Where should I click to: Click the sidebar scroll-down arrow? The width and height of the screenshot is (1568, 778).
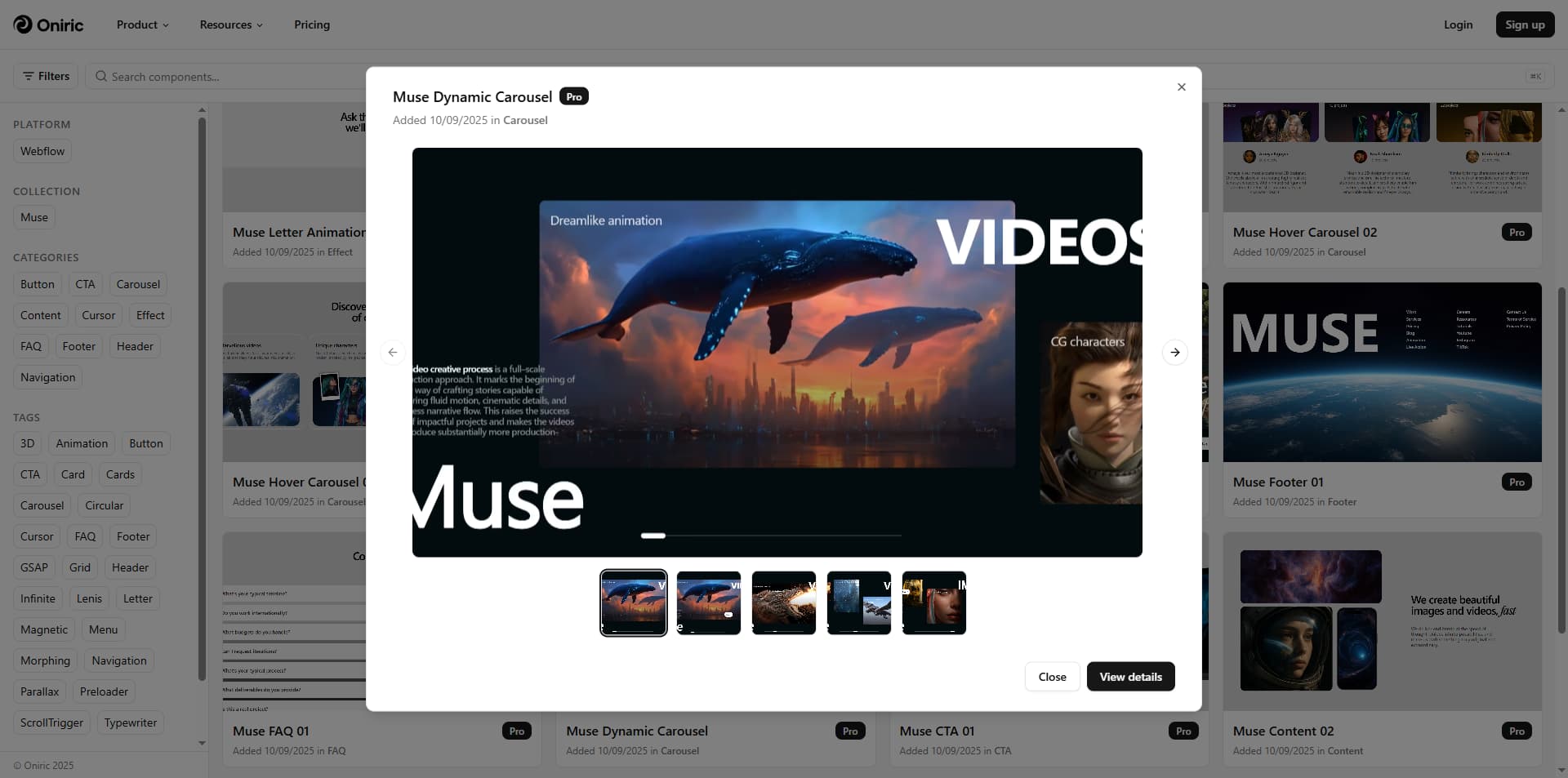click(x=202, y=743)
